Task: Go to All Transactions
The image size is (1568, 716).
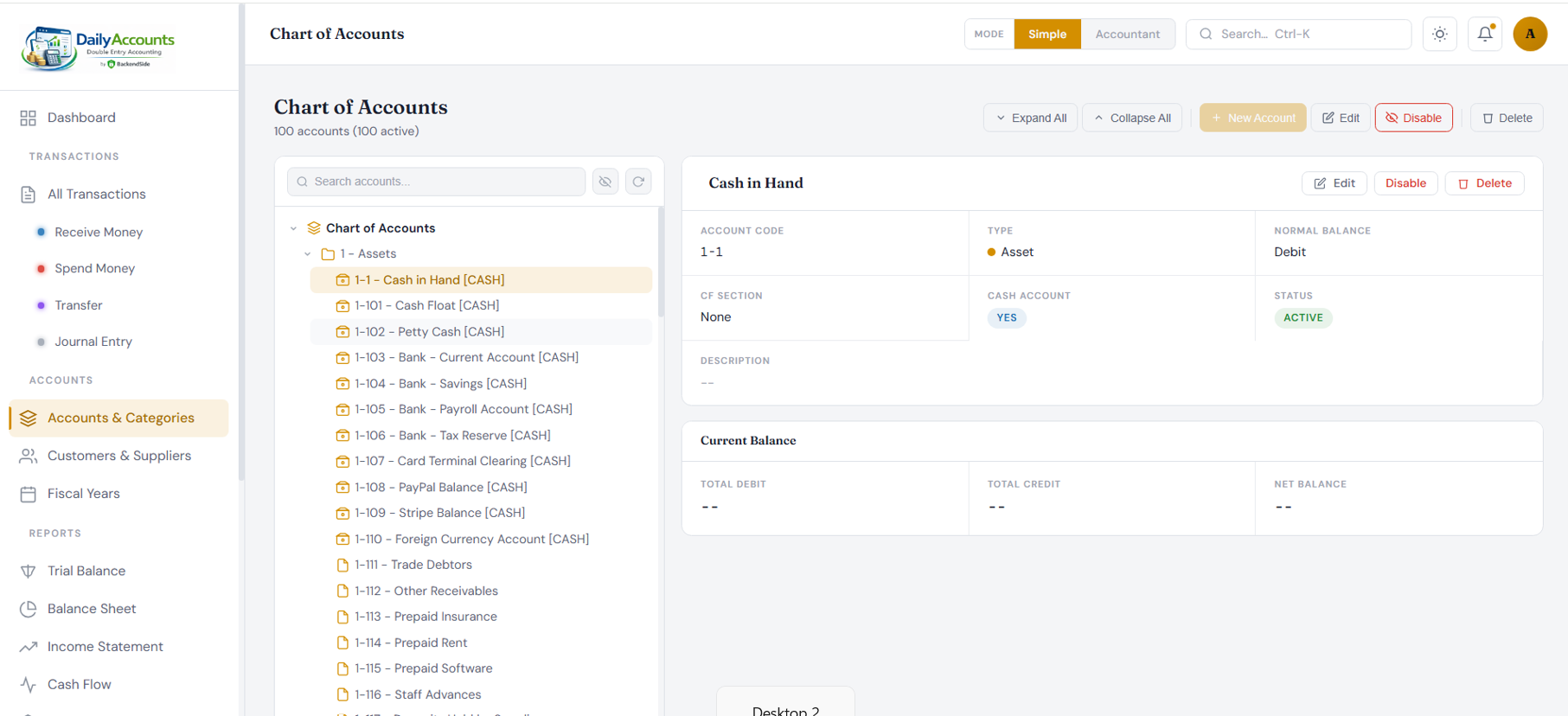Action: 119,194
